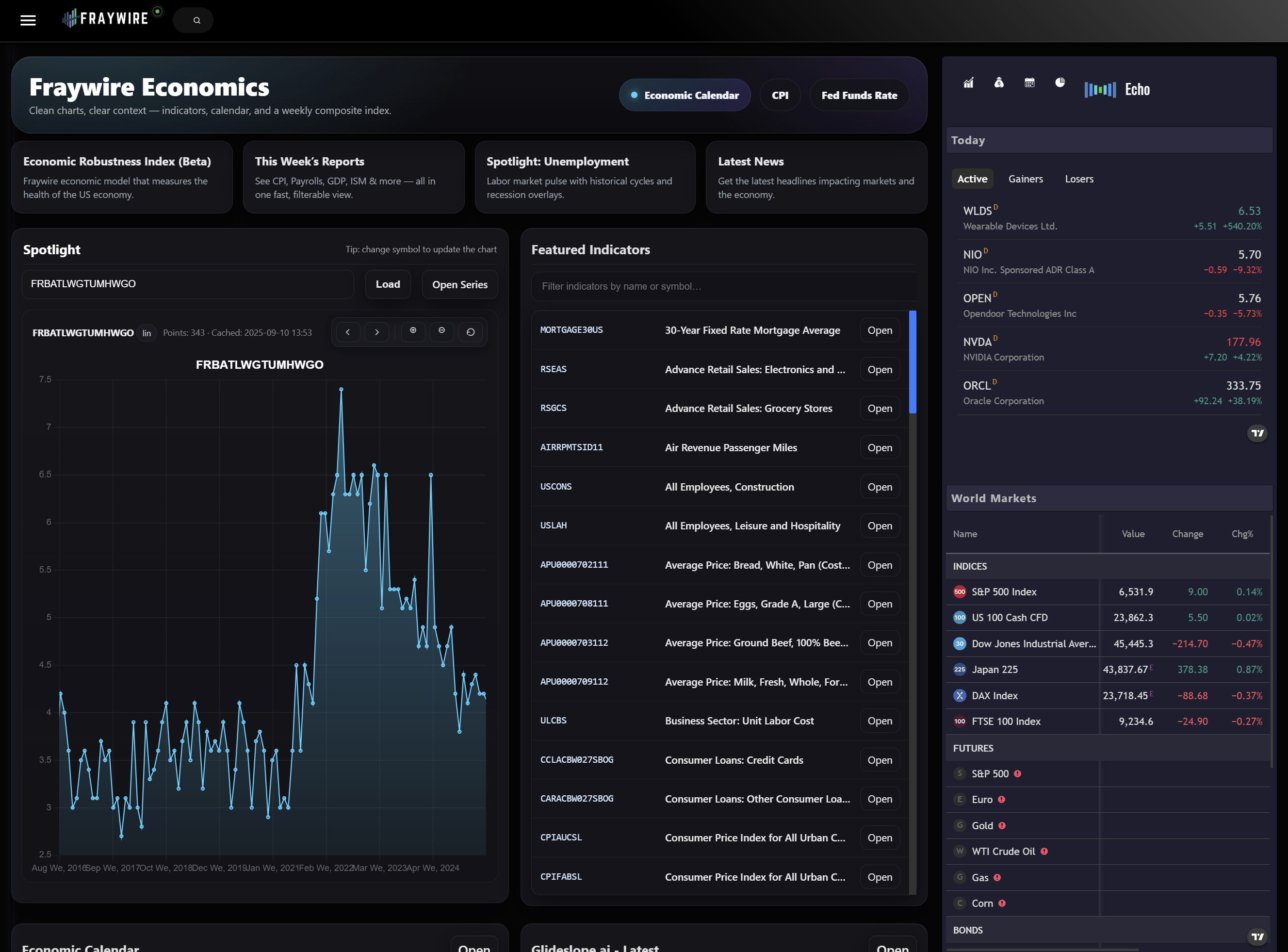Open the ULCBS indicator
This screenshot has height=952, width=1288.
pyautogui.click(x=880, y=721)
